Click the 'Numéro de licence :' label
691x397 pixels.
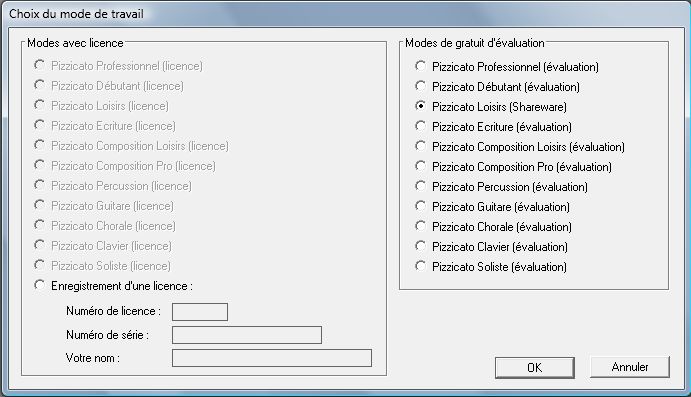113,311
